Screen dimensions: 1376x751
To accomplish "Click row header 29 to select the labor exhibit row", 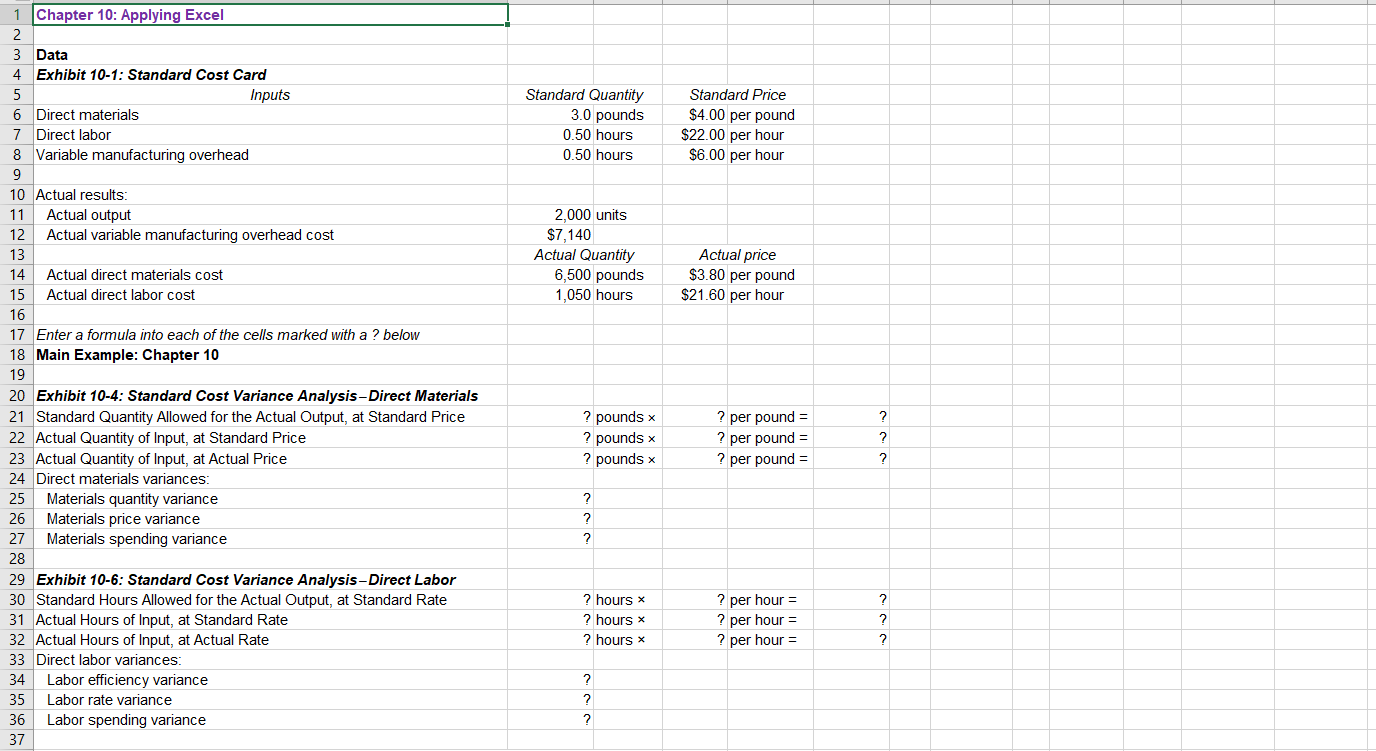I will pos(16,579).
